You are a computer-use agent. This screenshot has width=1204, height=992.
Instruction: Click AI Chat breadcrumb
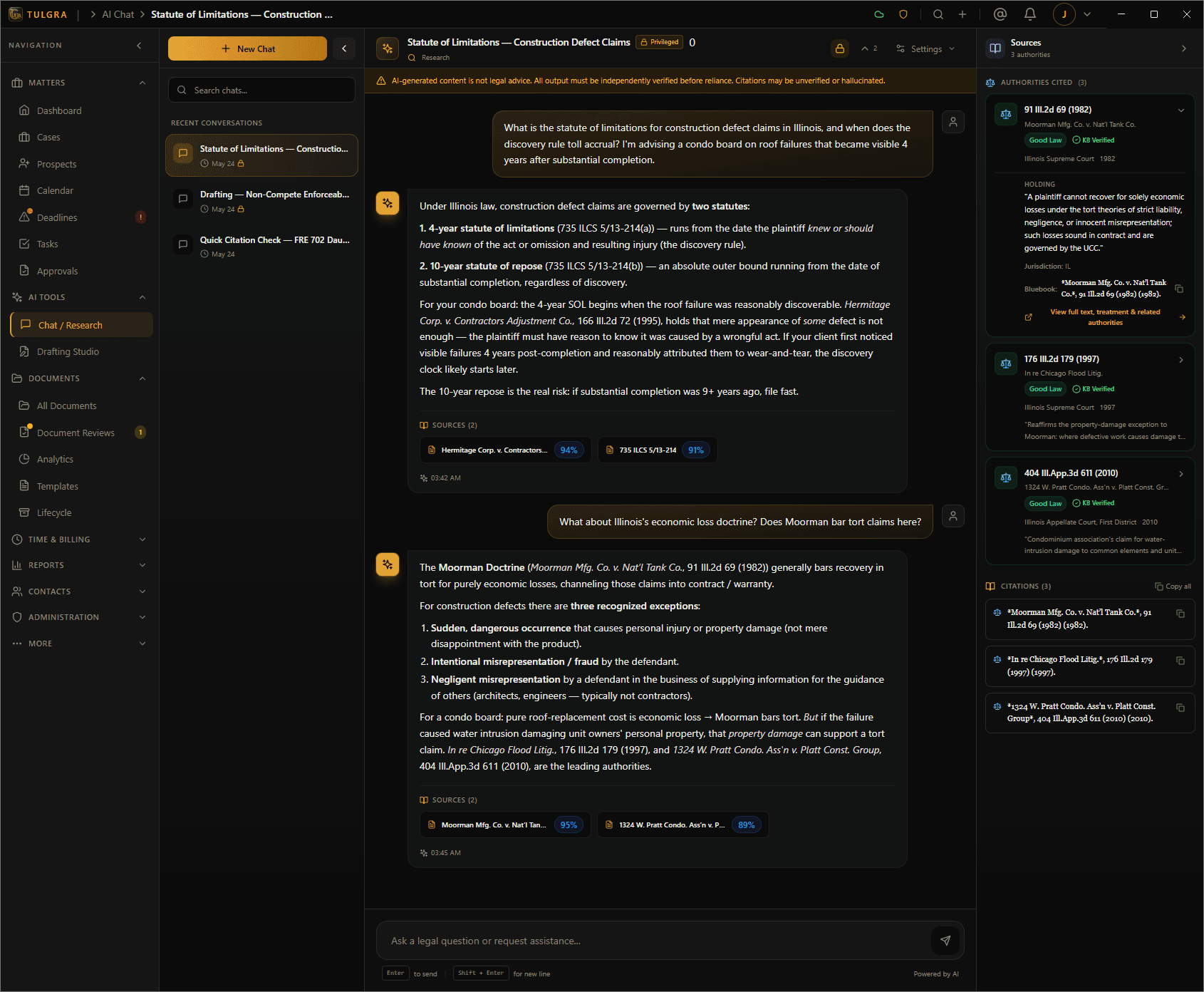[118, 14]
